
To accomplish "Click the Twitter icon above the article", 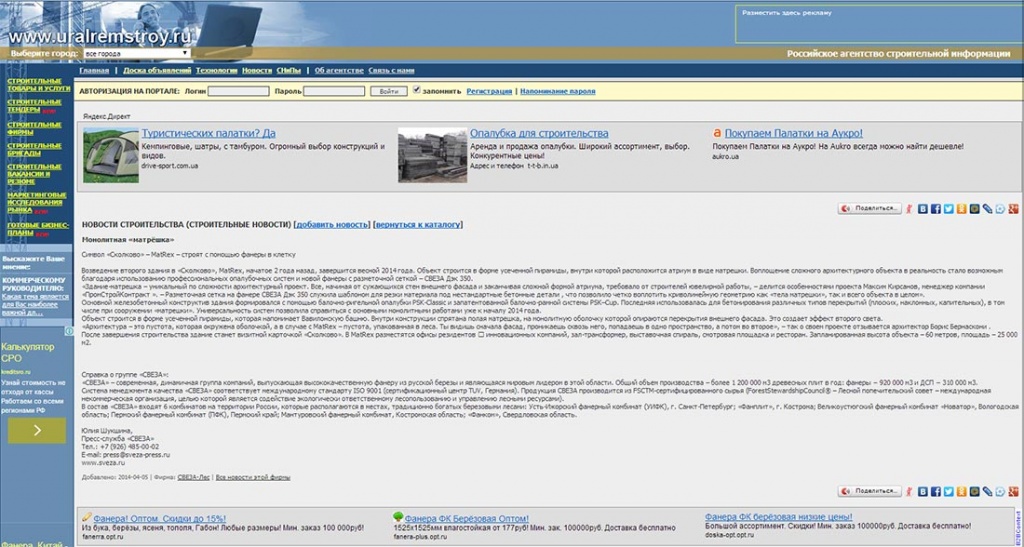I will (x=949, y=209).
